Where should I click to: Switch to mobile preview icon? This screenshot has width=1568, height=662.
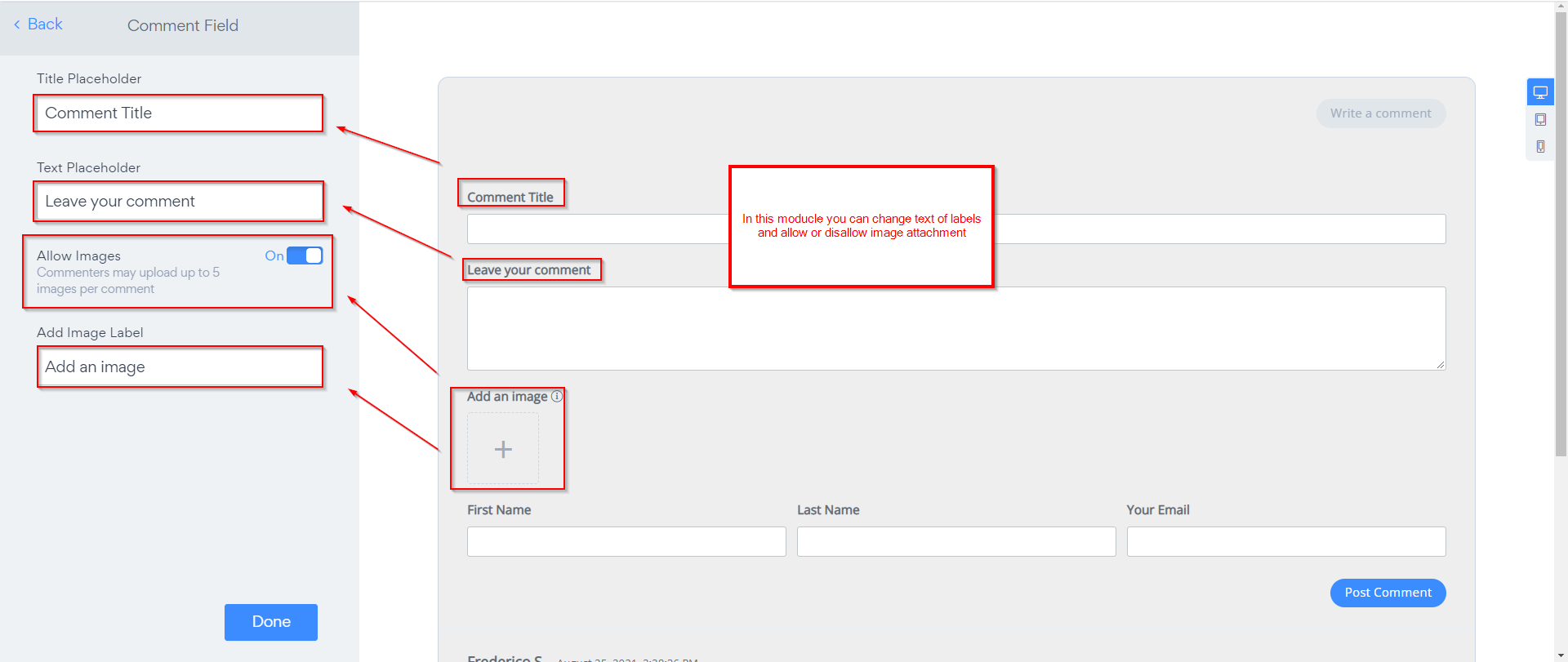tap(1540, 147)
